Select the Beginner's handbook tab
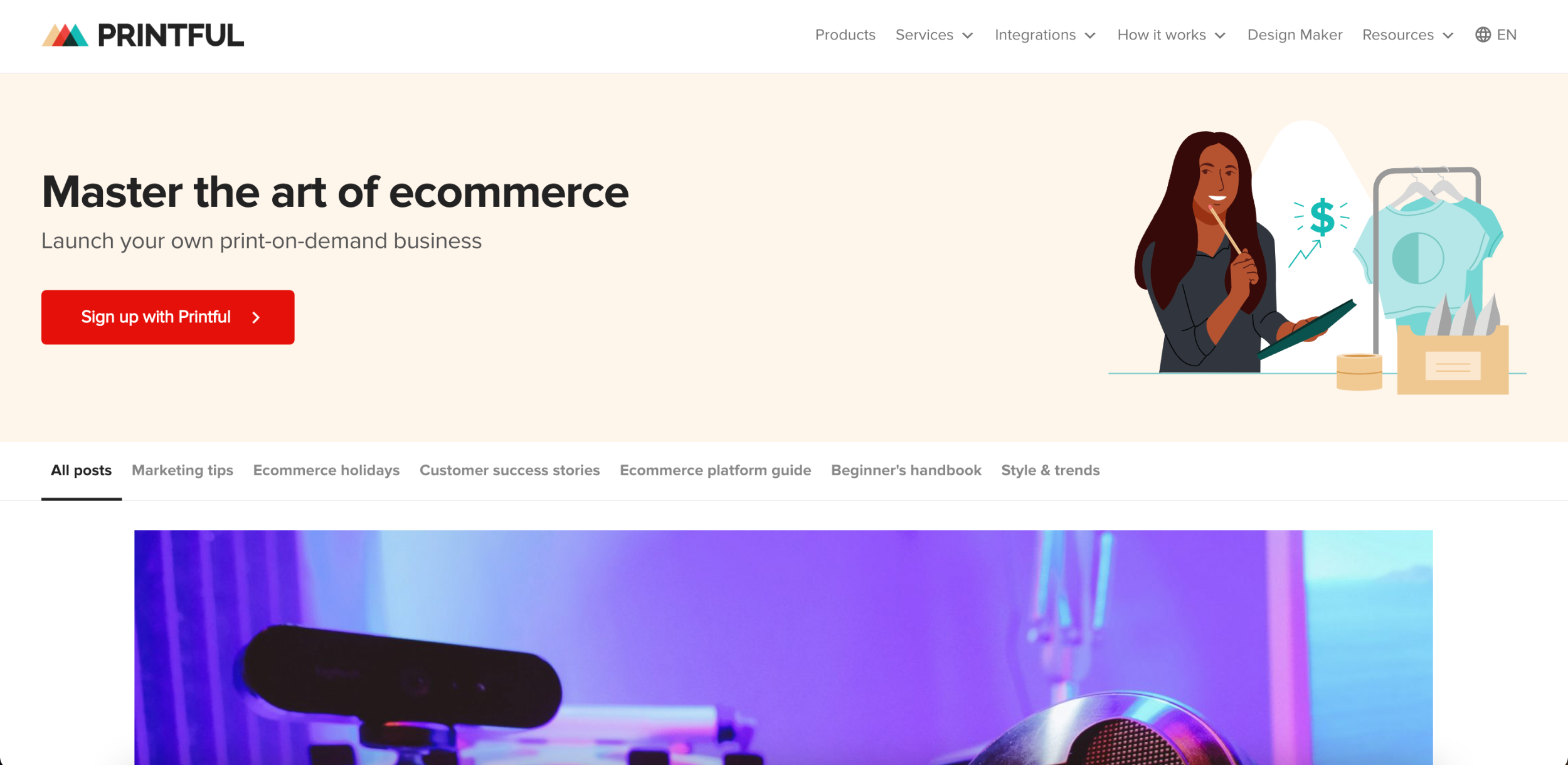This screenshot has width=1568, height=765. (x=906, y=470)
